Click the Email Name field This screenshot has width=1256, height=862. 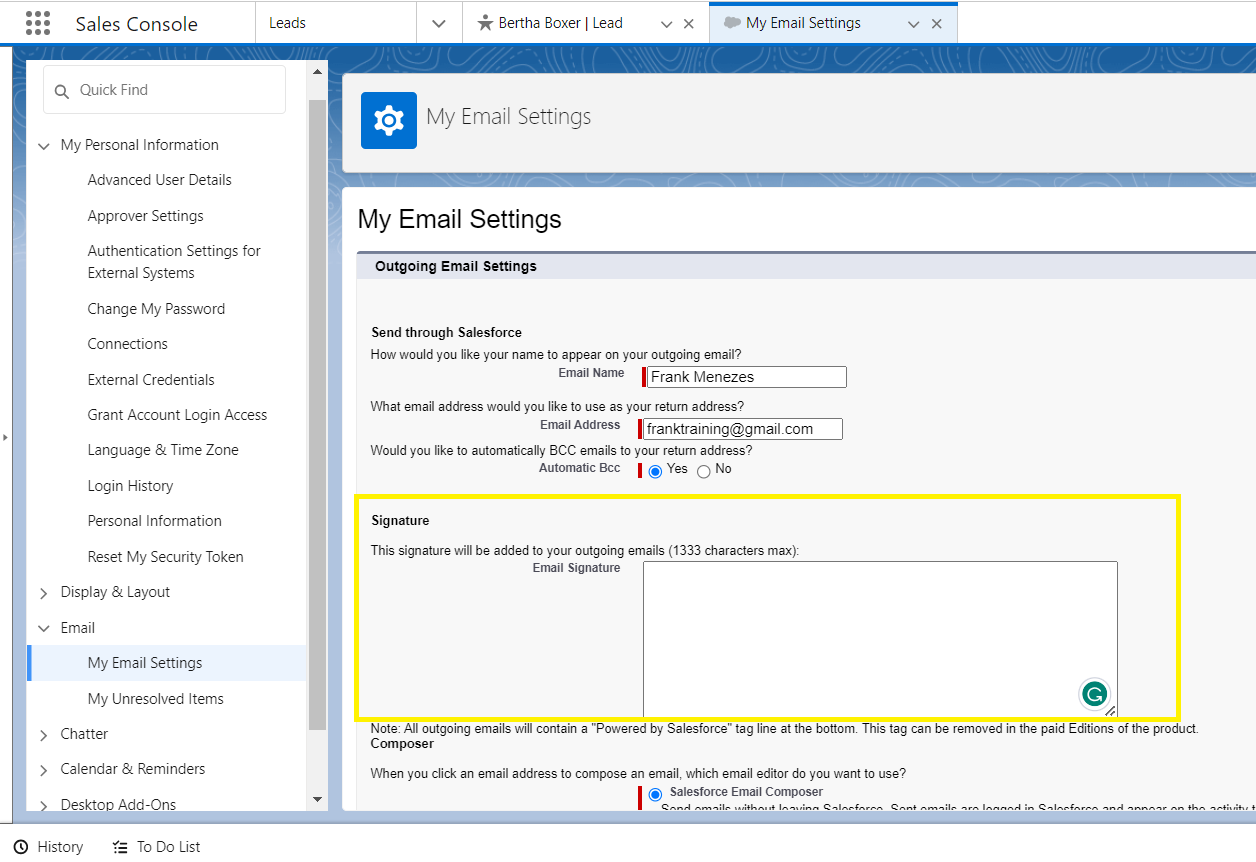click(x=746, y=377)
